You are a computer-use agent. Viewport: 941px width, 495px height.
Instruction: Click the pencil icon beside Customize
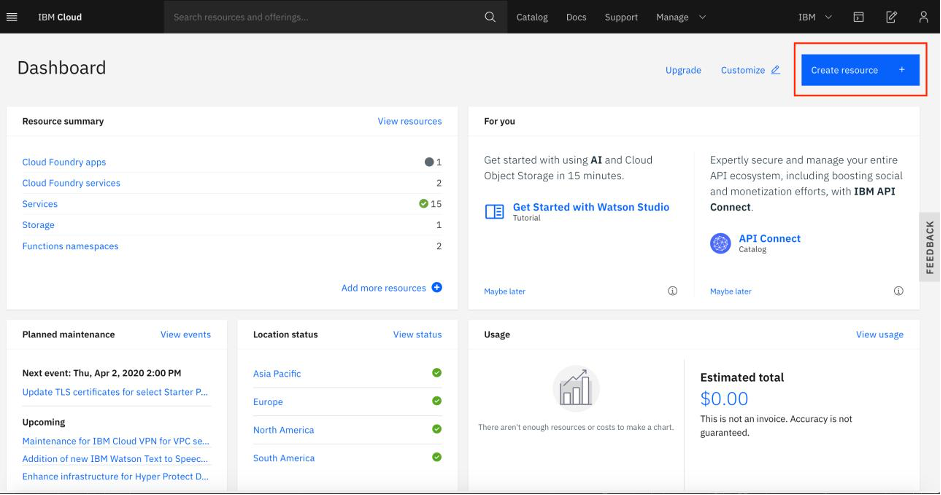tap(775, 70)
